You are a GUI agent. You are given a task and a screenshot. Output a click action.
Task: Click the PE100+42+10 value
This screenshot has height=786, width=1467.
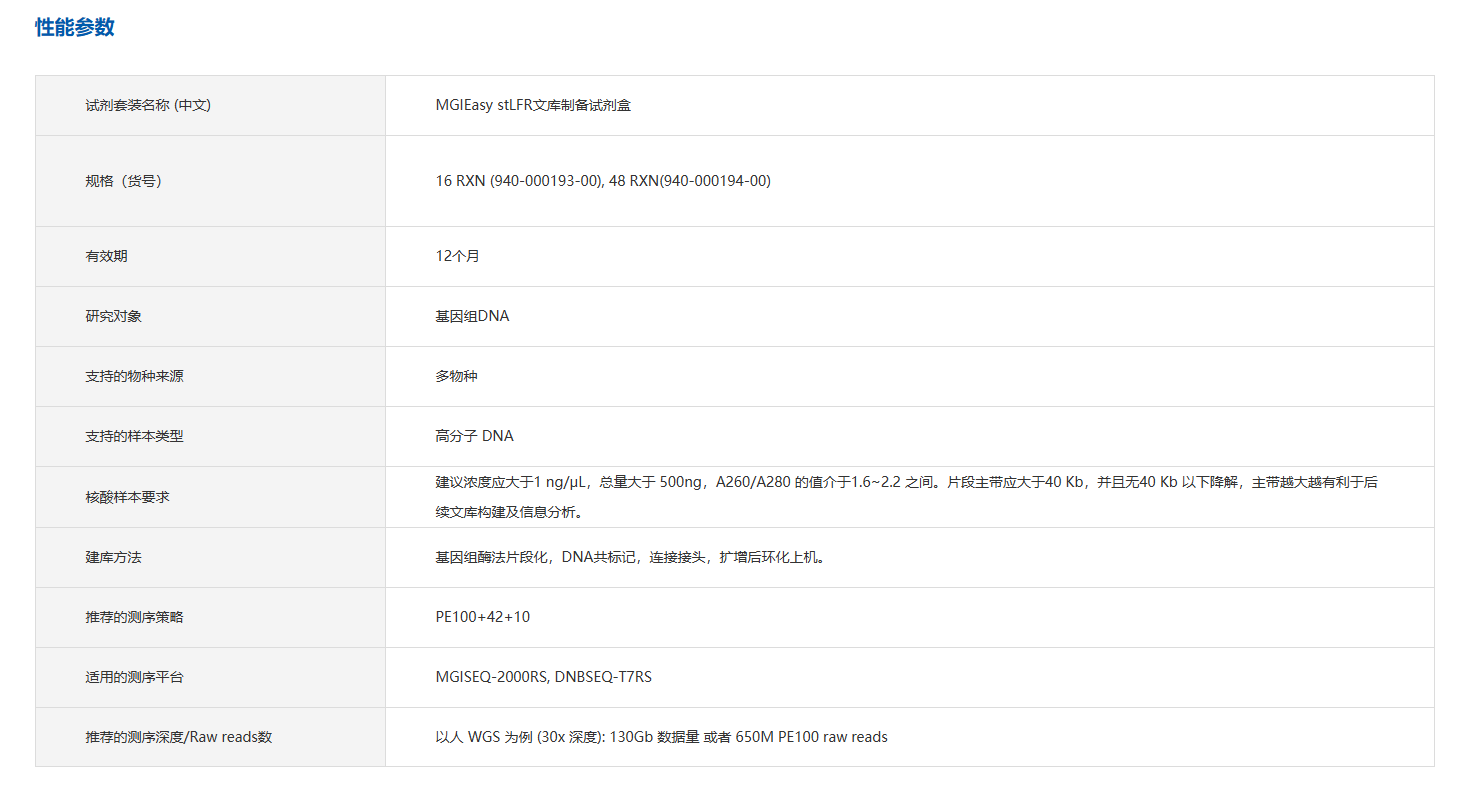(483, 617)
